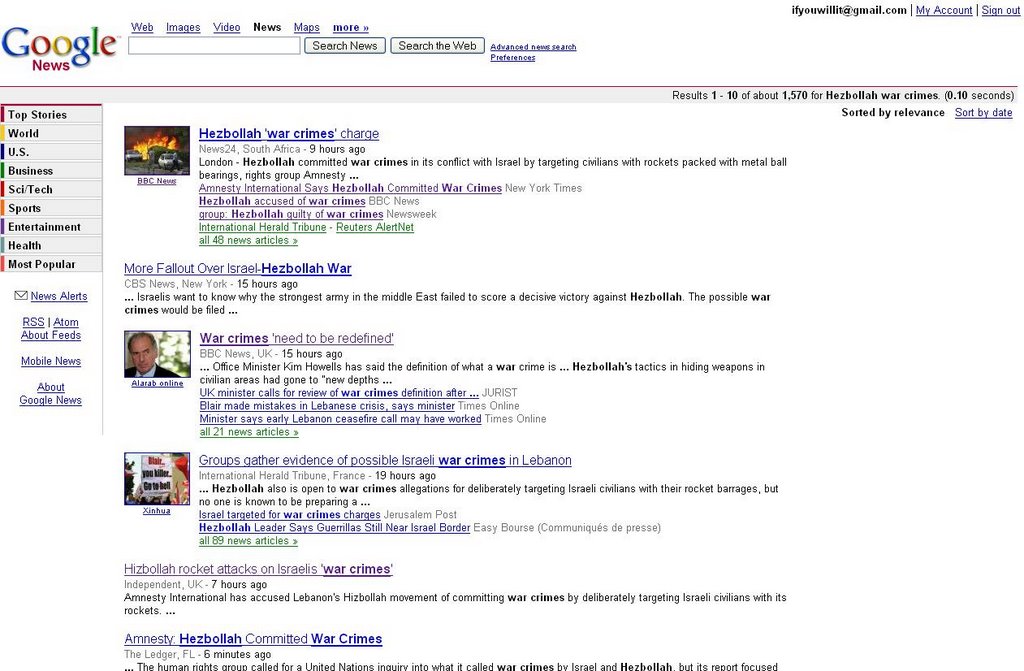Open the About Feeds link

[x=51, y=335]
